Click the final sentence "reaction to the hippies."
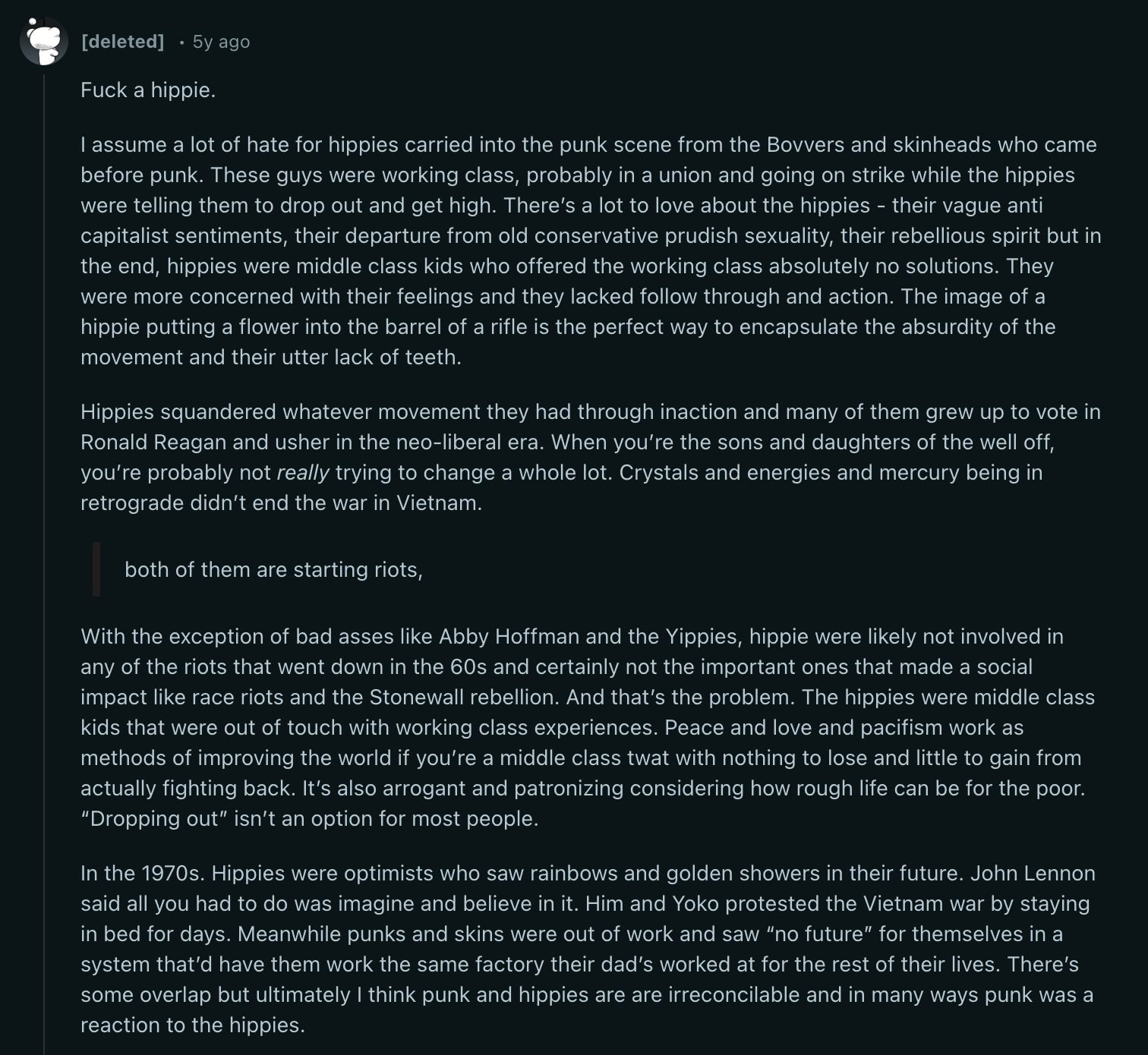This screenshot has height=1055, width=1148. 193,1025
